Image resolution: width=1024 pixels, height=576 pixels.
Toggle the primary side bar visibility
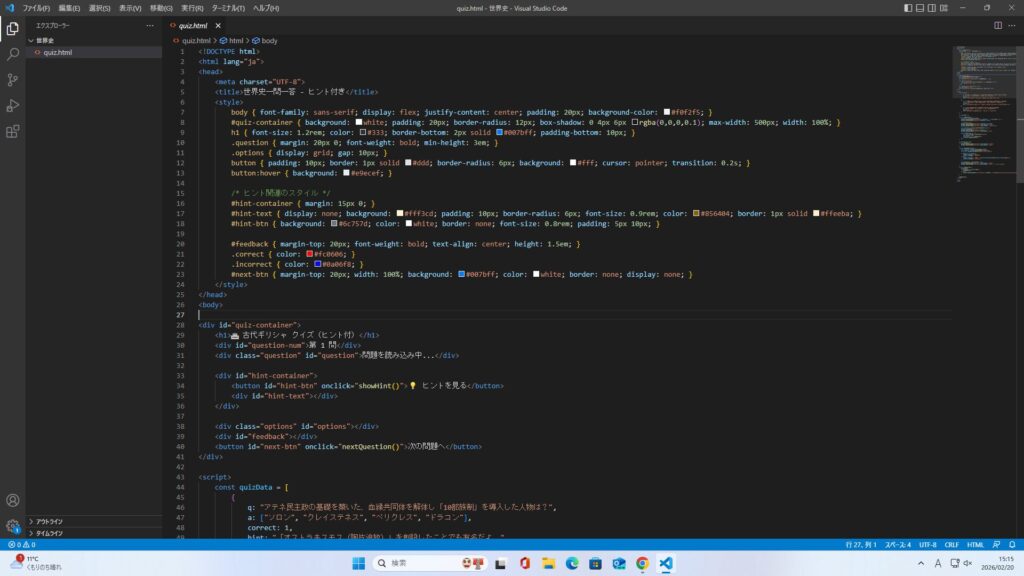(908, 8)
